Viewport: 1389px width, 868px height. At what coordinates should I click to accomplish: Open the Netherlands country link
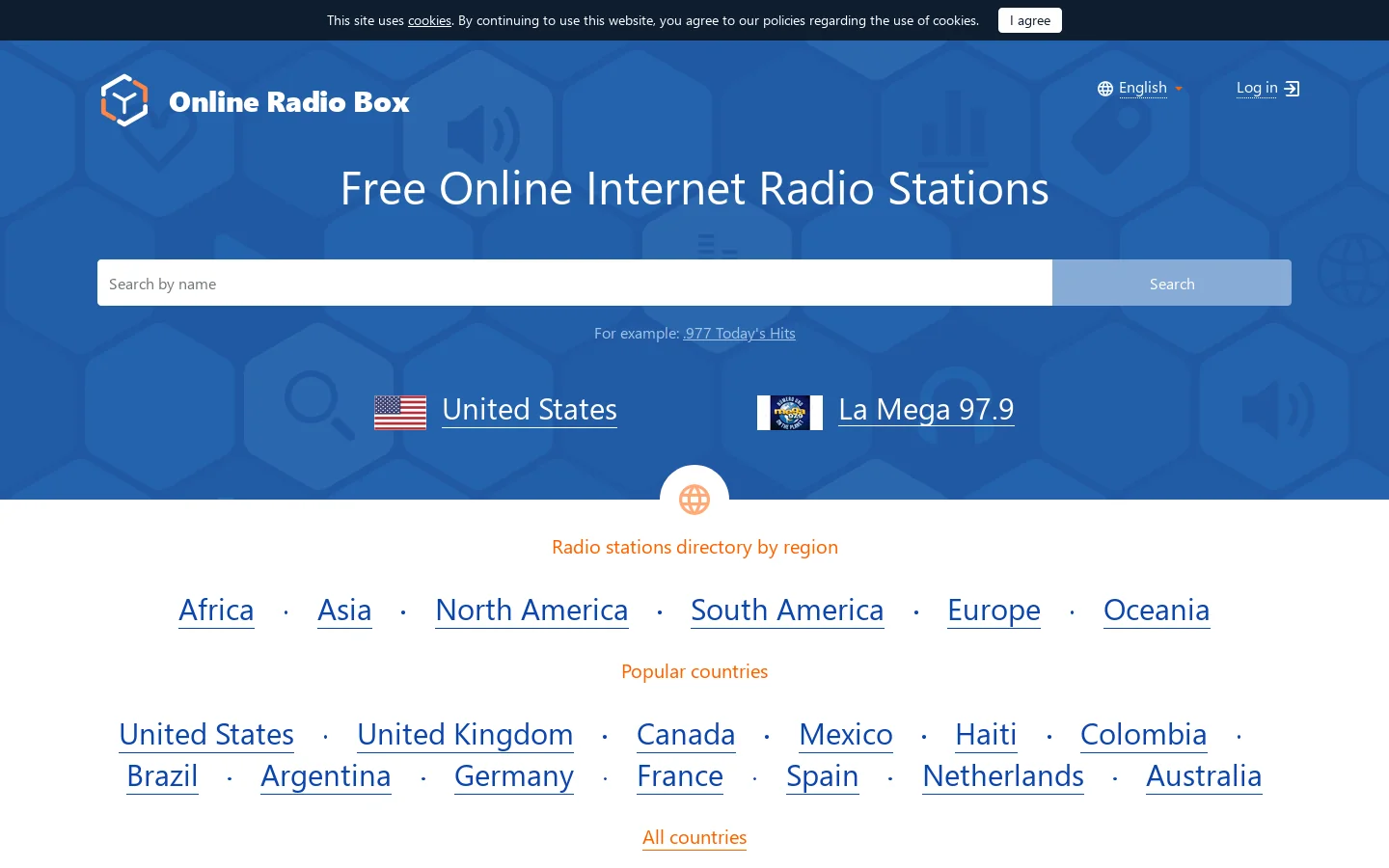click(1003, 775)
